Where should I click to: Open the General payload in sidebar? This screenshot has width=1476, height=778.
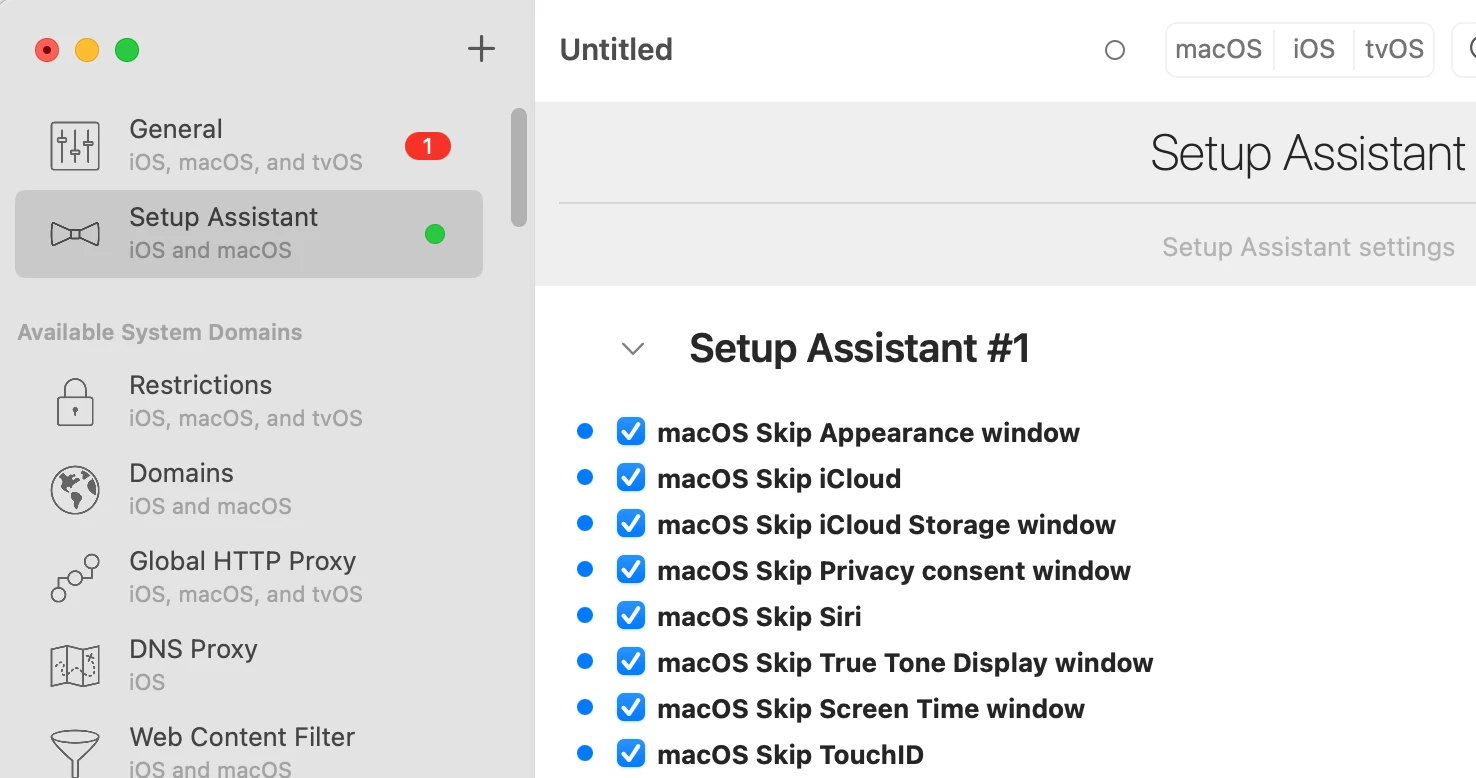249,146
